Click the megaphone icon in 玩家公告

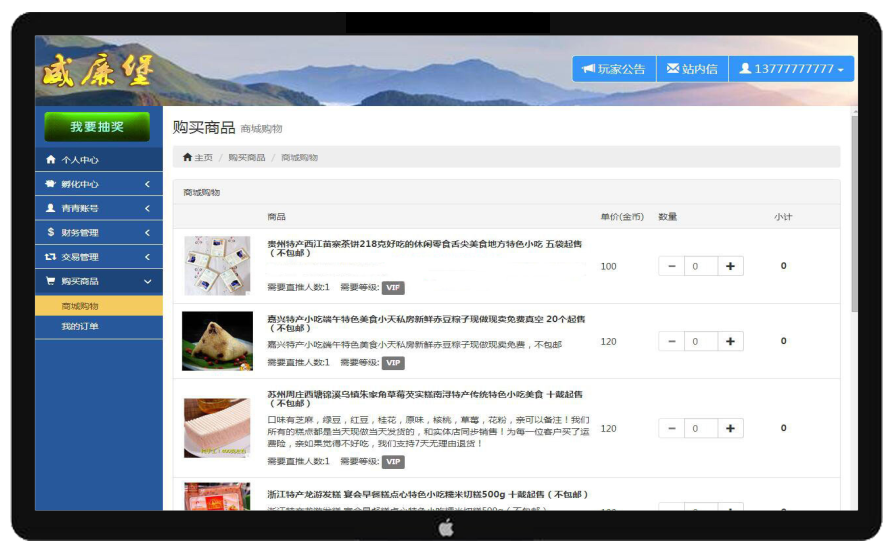coord(588,69)
